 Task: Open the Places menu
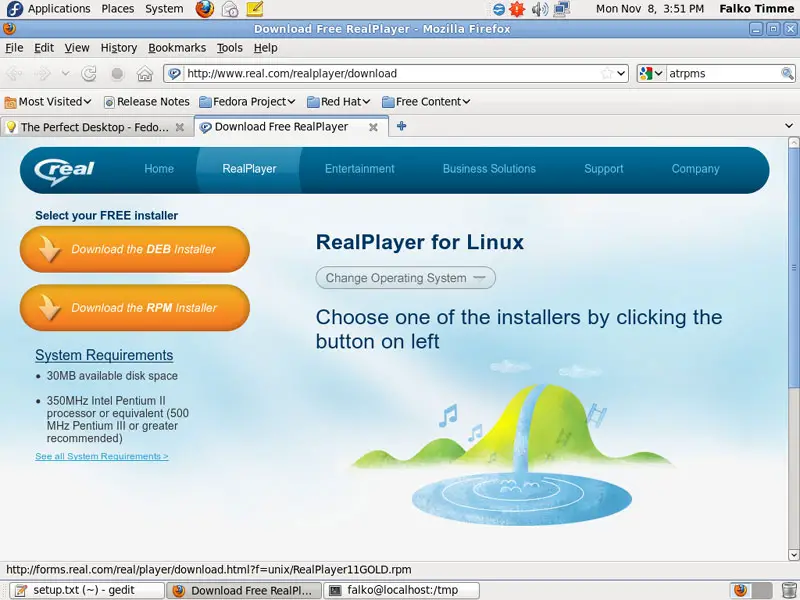coord(118,9)
